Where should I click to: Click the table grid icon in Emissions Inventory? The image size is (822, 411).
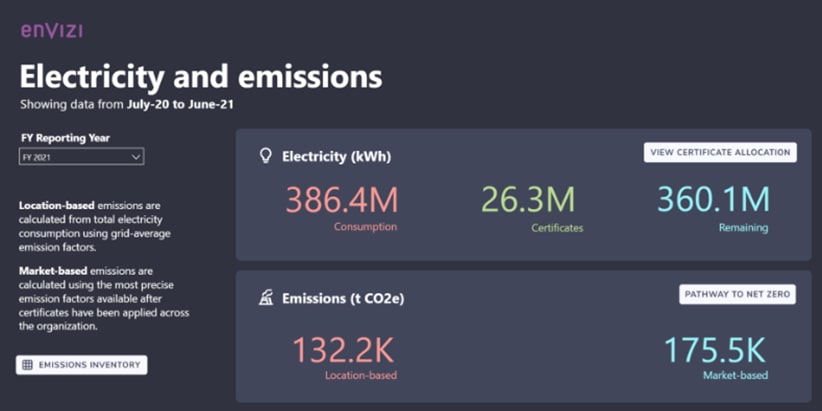[28, 365]
